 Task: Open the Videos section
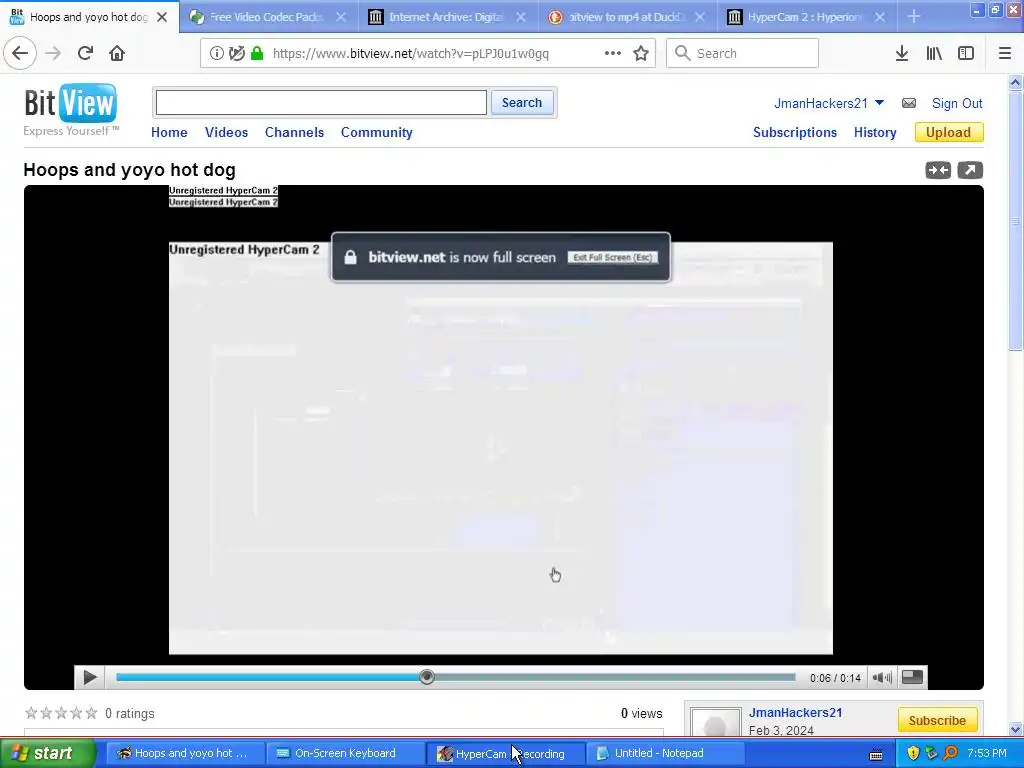click(x=227, y=133)
